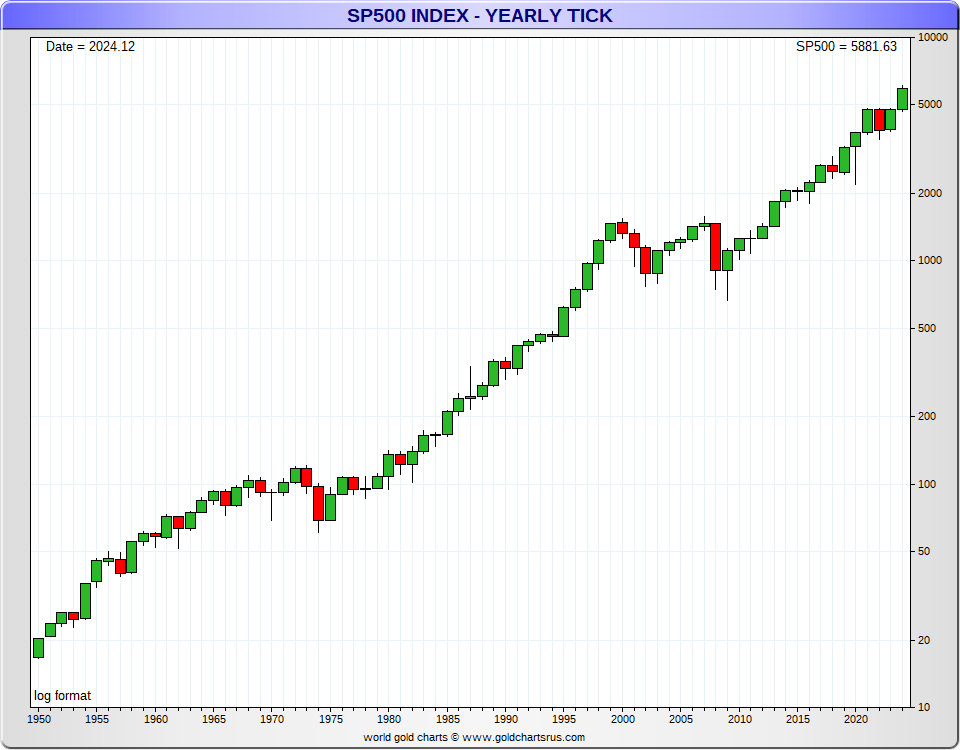The height and width of the screenshot is (750, 960).
Task: Click the "SP500 = 5881.63" value label
Action: [846, 47]
